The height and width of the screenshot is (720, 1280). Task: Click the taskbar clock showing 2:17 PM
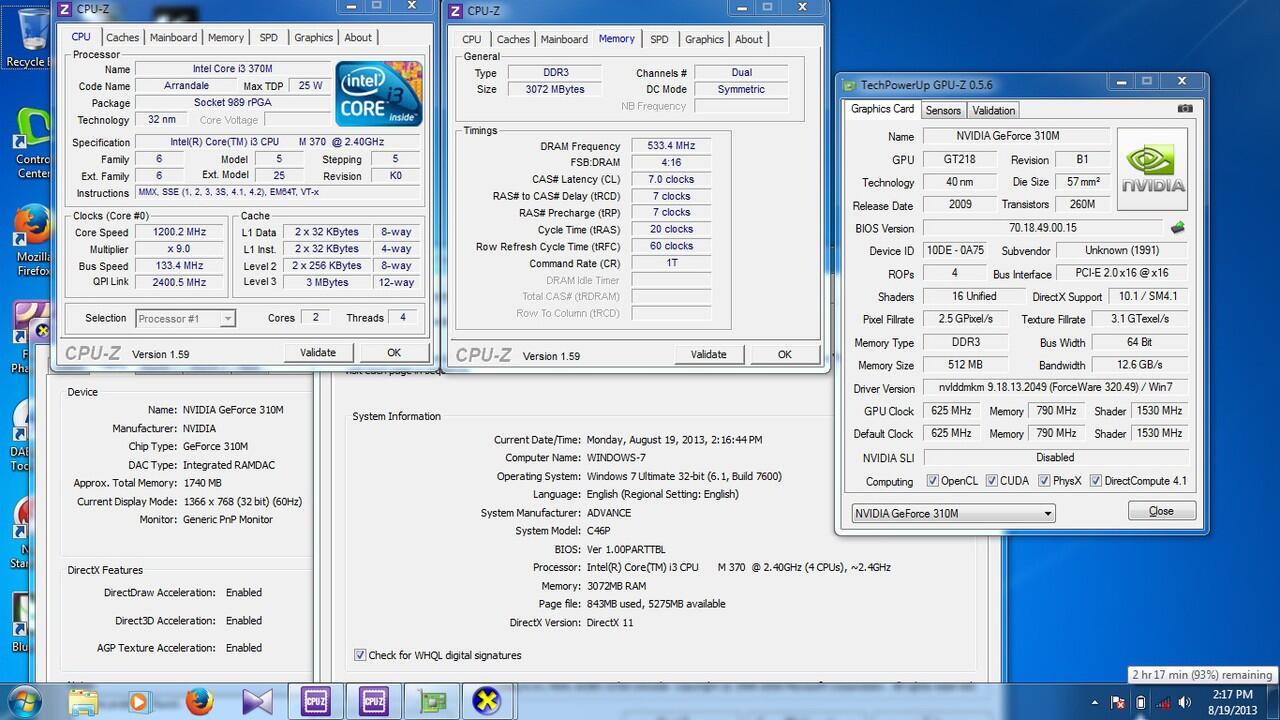tap(1233, 702)
